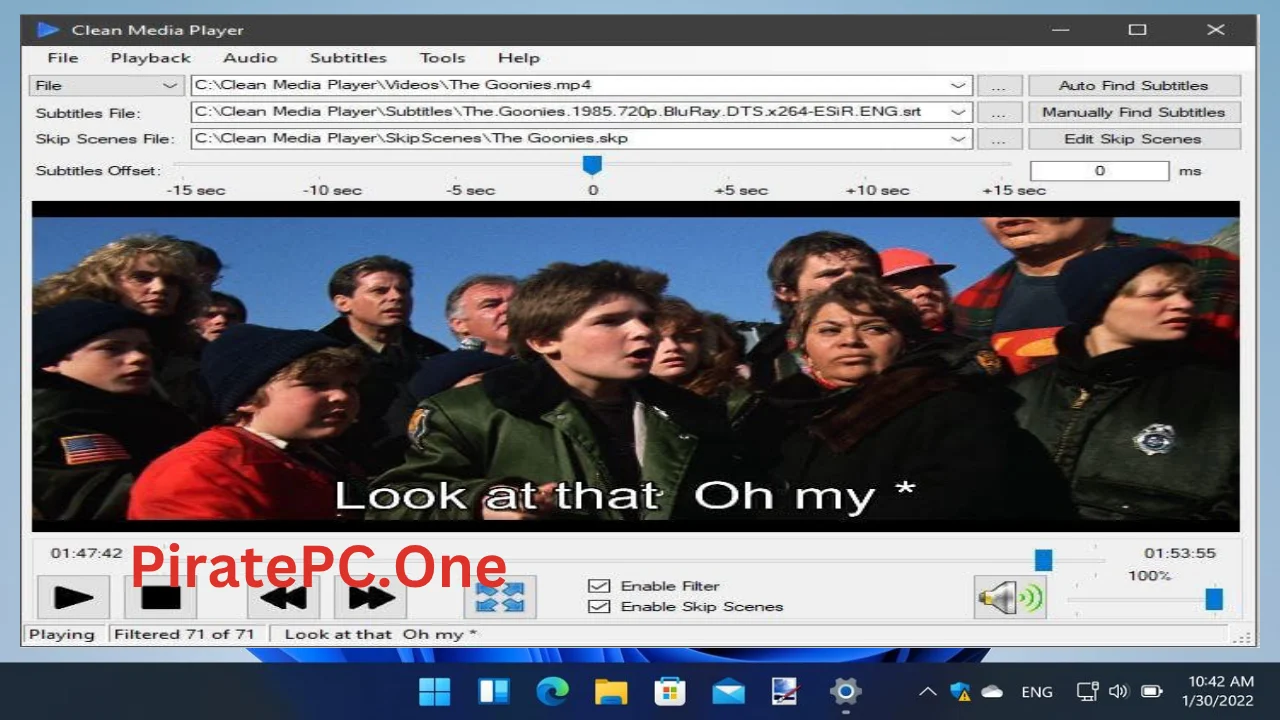Expand the Skip Scenes File path dropdown
This screenshot has height=720, width=1280.
pos(958,138)
